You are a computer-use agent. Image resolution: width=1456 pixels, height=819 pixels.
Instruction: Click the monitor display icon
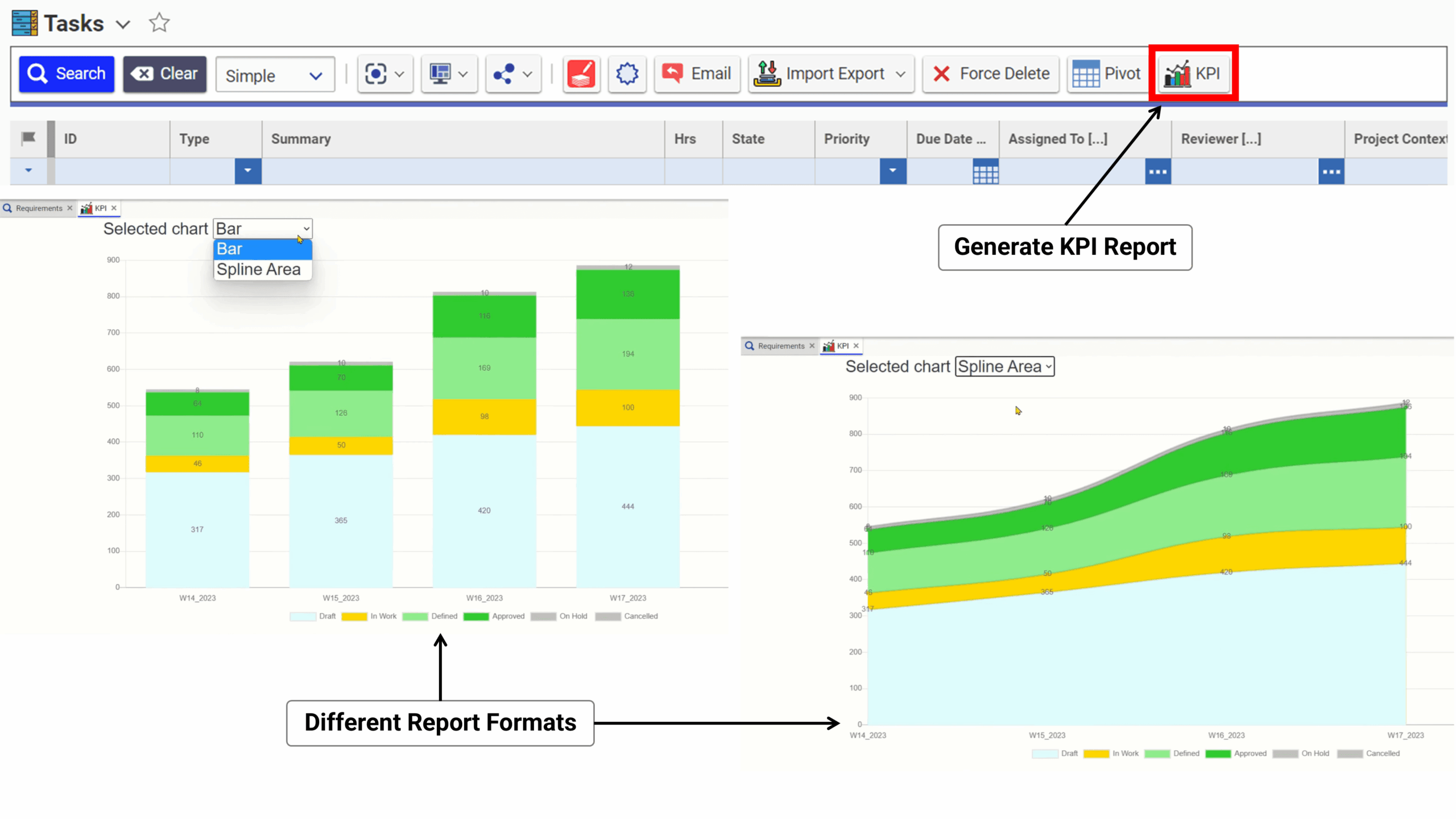[440, 74]
